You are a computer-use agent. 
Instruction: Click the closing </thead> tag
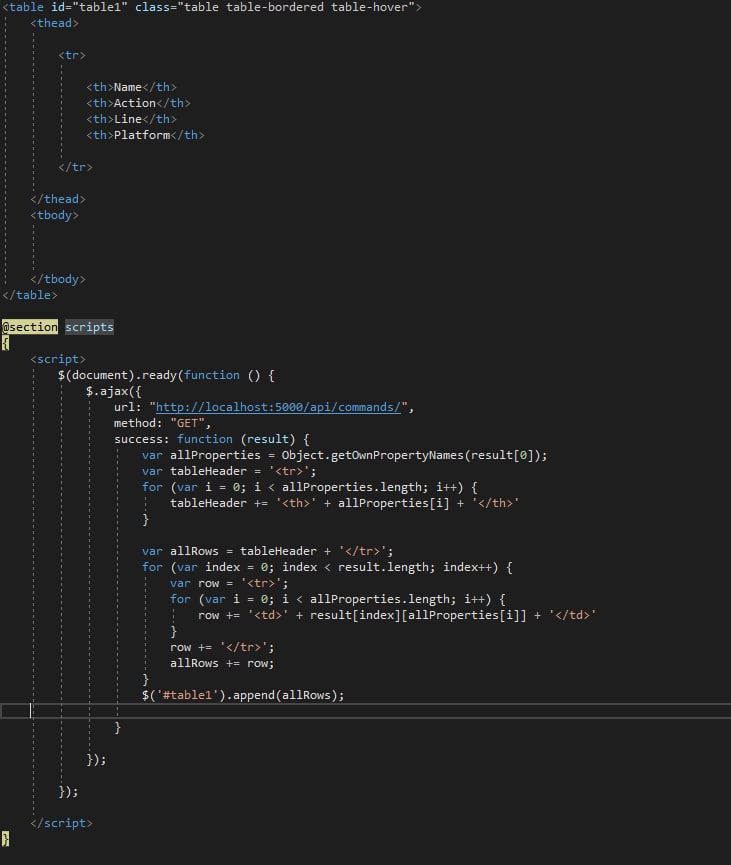[58, 199]
